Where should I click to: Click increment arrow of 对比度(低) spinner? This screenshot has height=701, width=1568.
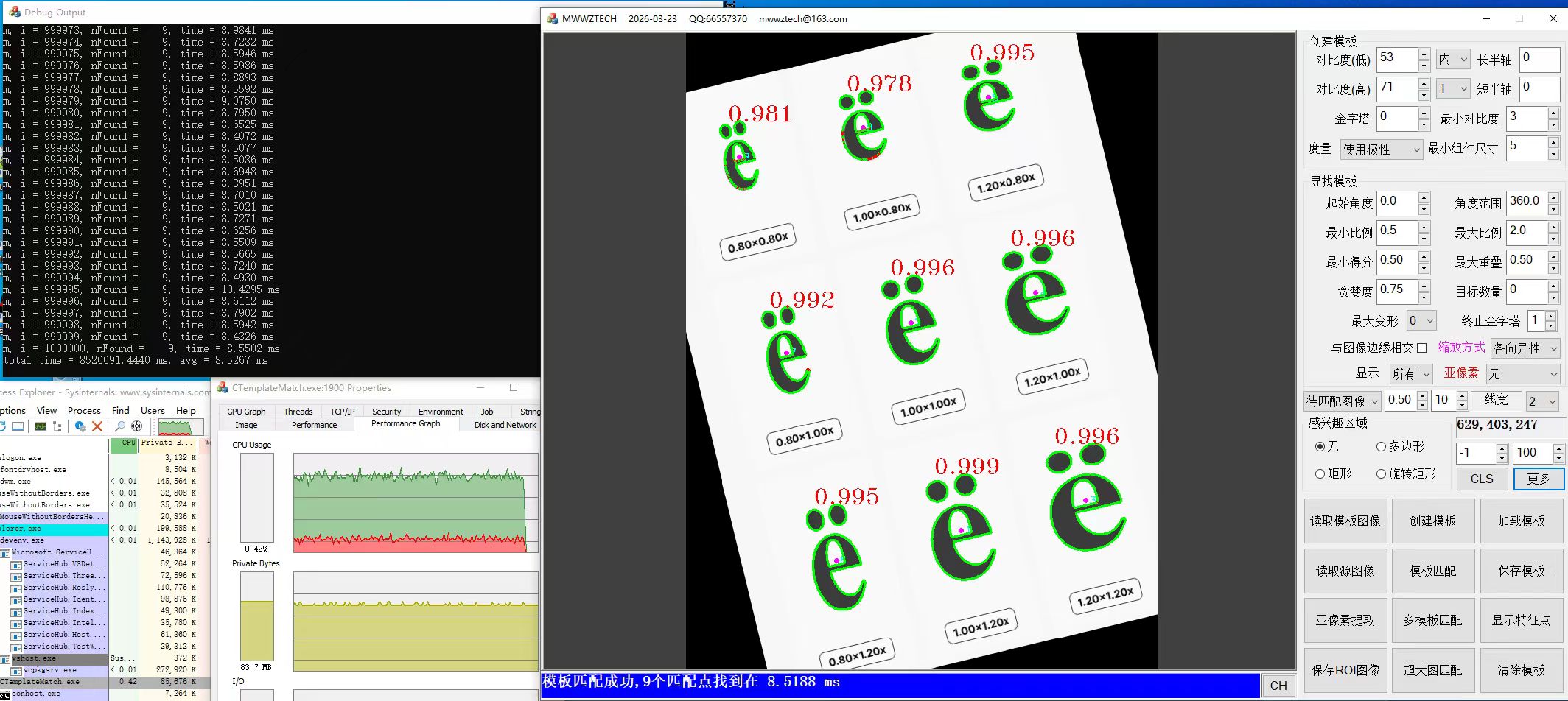[x=1424, y=54]
